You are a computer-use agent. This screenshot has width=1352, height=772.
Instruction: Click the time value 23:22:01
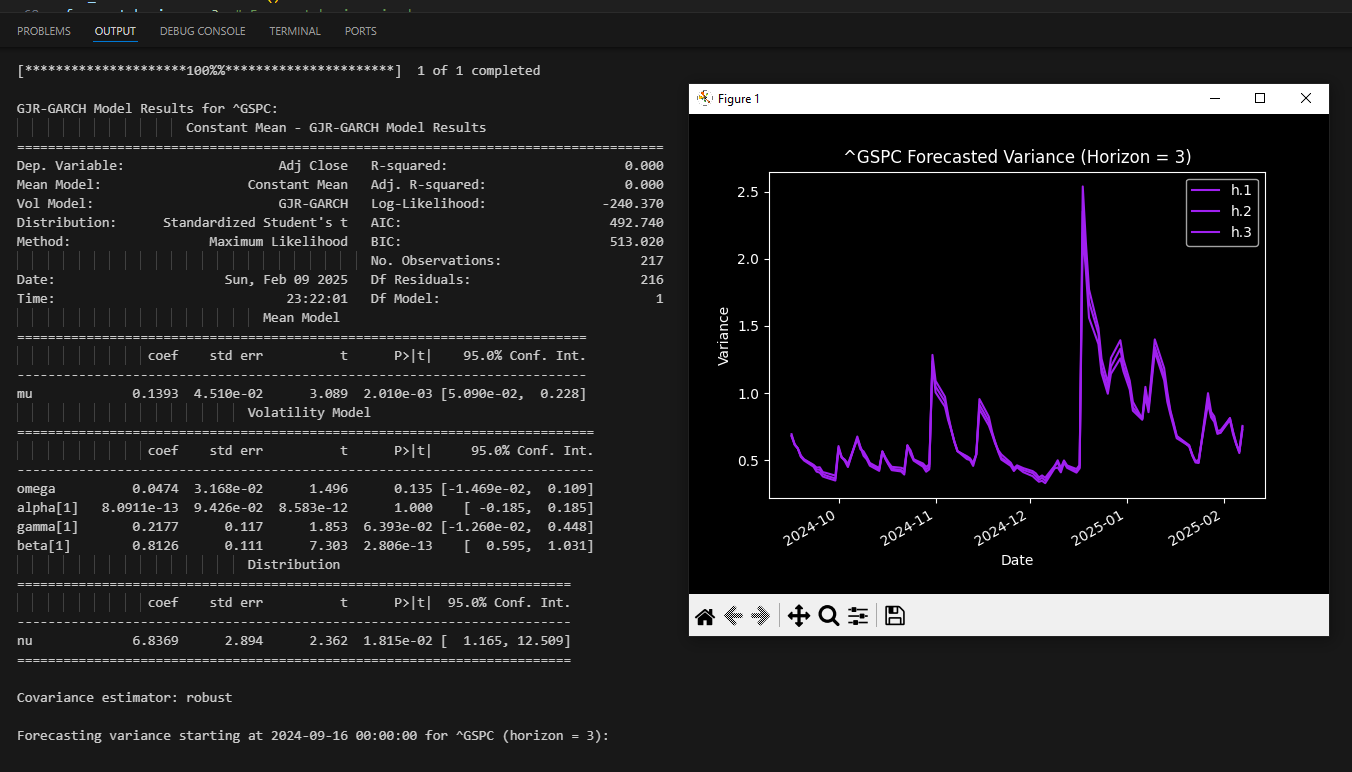coord(317,298)
